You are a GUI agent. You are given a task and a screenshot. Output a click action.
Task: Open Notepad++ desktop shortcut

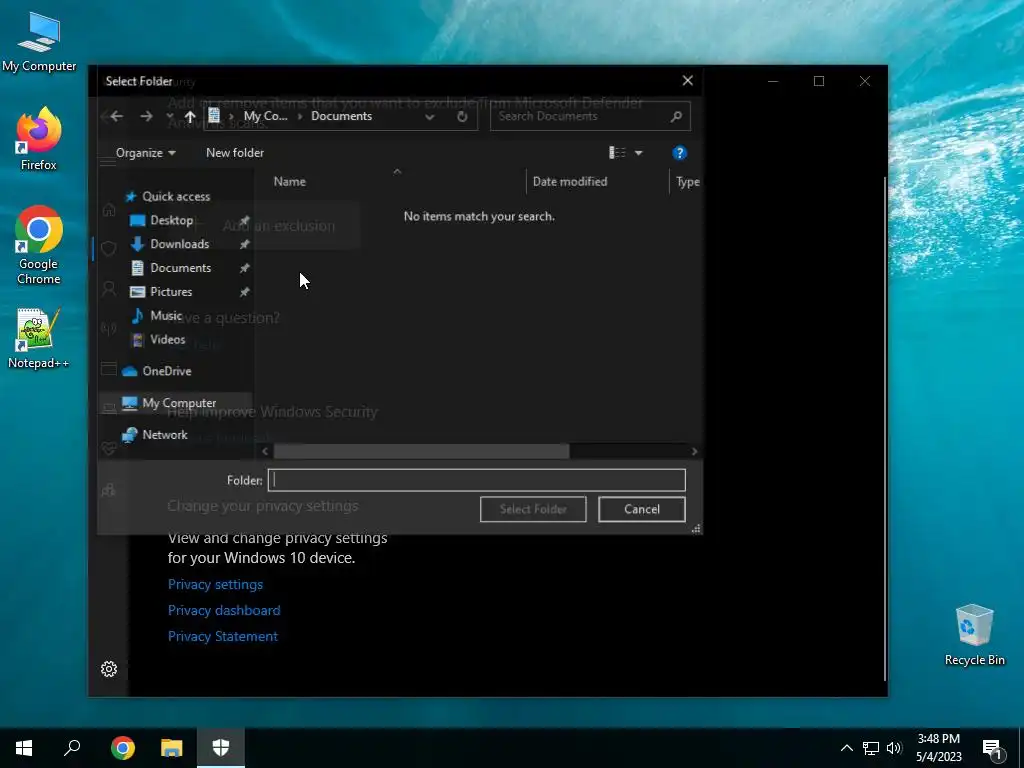(38, 339)
